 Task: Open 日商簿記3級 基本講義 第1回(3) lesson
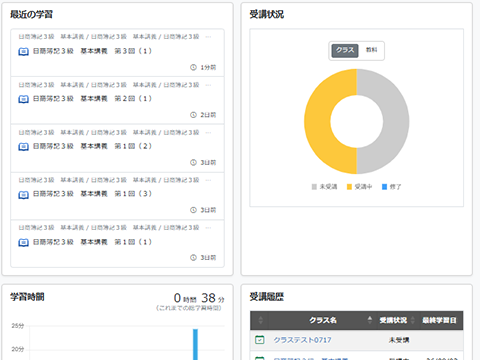[x=92, y=194]
